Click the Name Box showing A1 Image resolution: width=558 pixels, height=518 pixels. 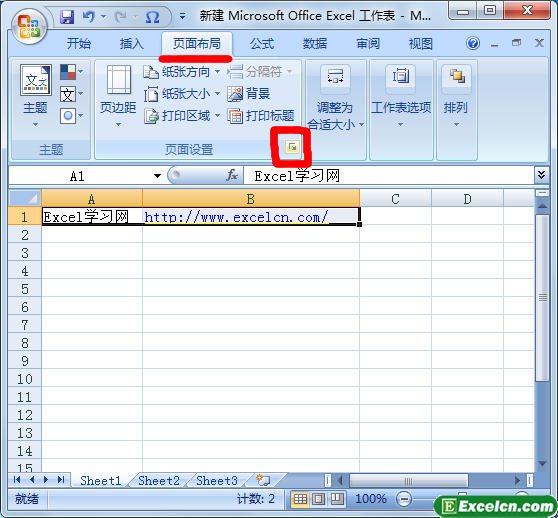point(78,176)
